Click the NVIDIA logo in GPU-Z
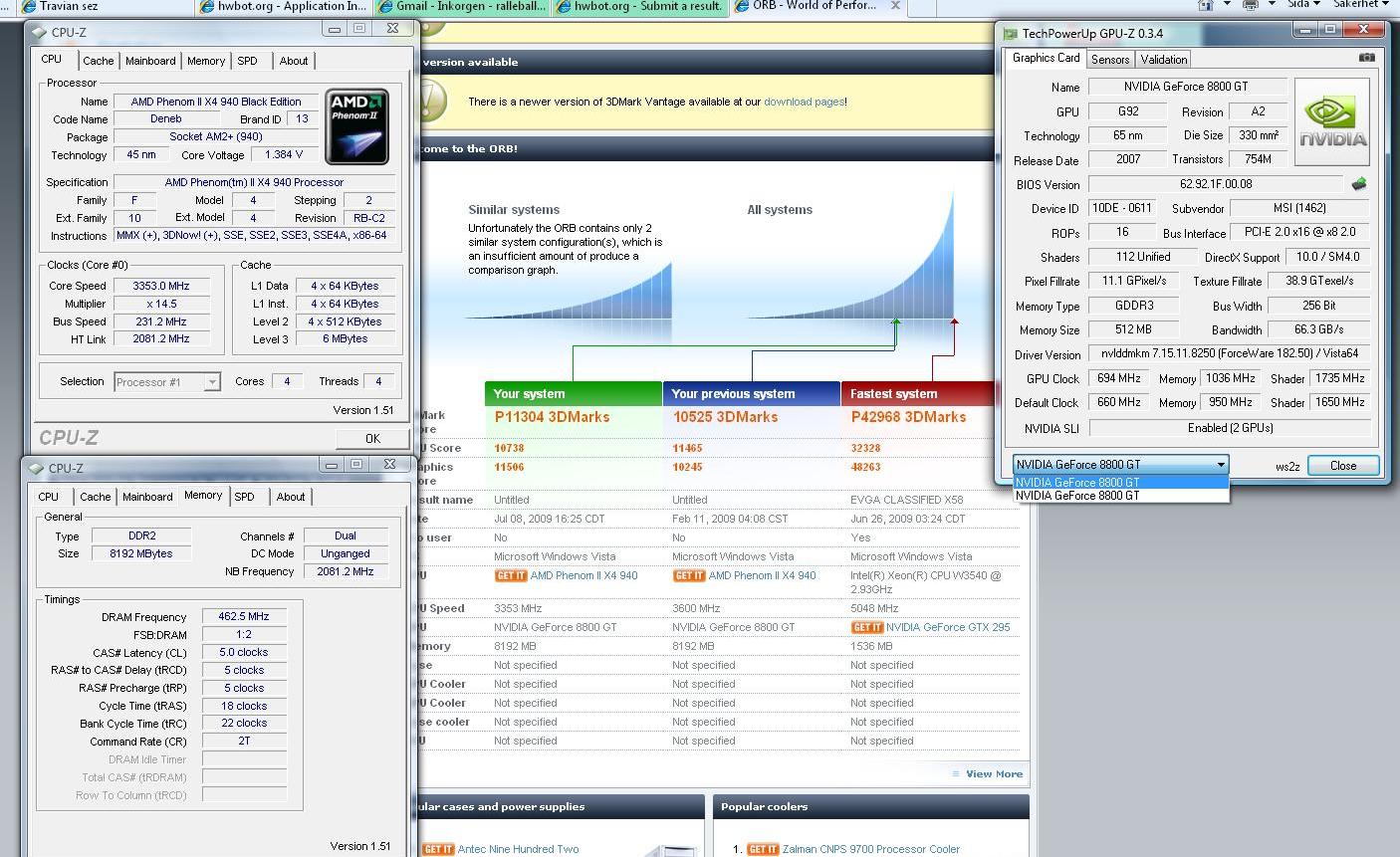The height and width of the screenshot is (857, 1400). coord(1332,121)
